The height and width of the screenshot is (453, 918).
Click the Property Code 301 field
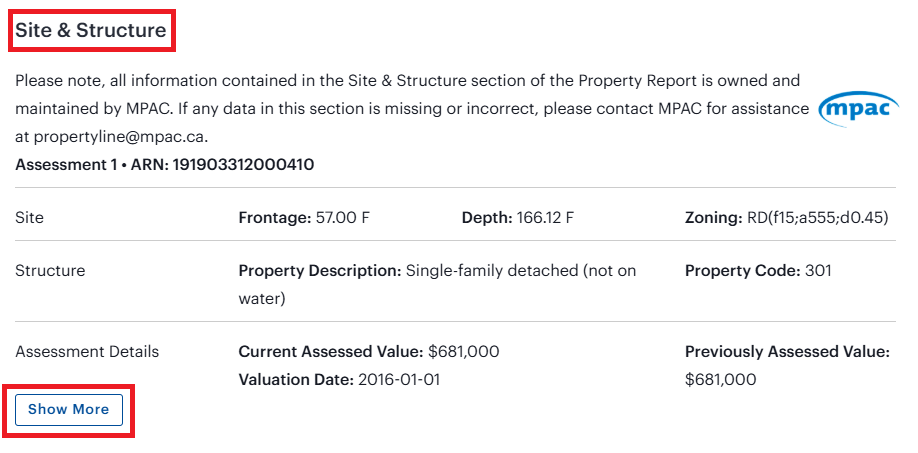pyautogui.click(x=758, y=270)
